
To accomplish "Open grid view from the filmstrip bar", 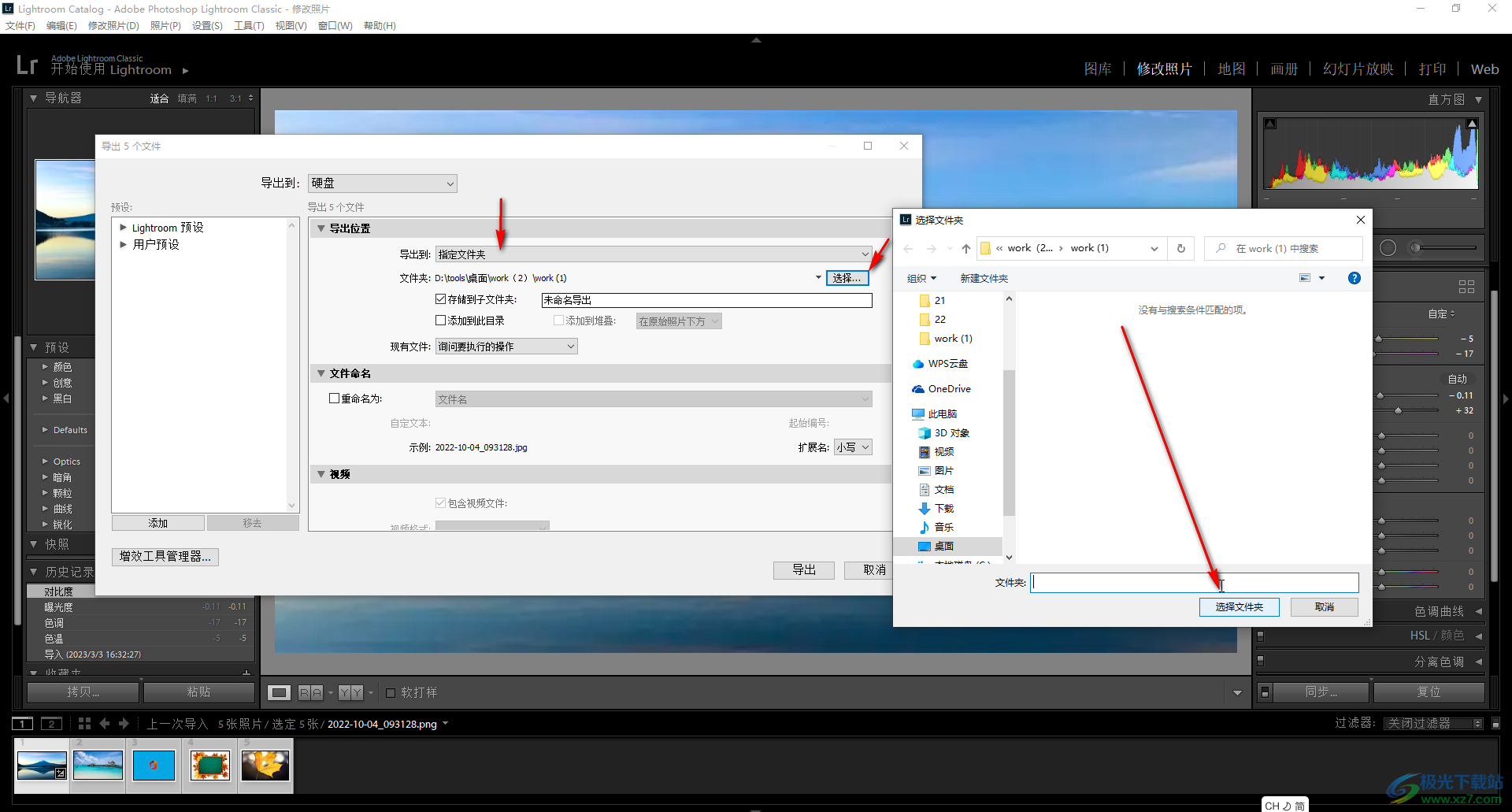I will [84, 723].
